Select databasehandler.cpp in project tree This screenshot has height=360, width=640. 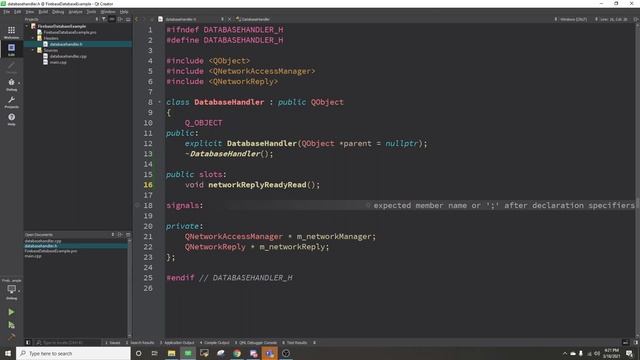(68, 56)
